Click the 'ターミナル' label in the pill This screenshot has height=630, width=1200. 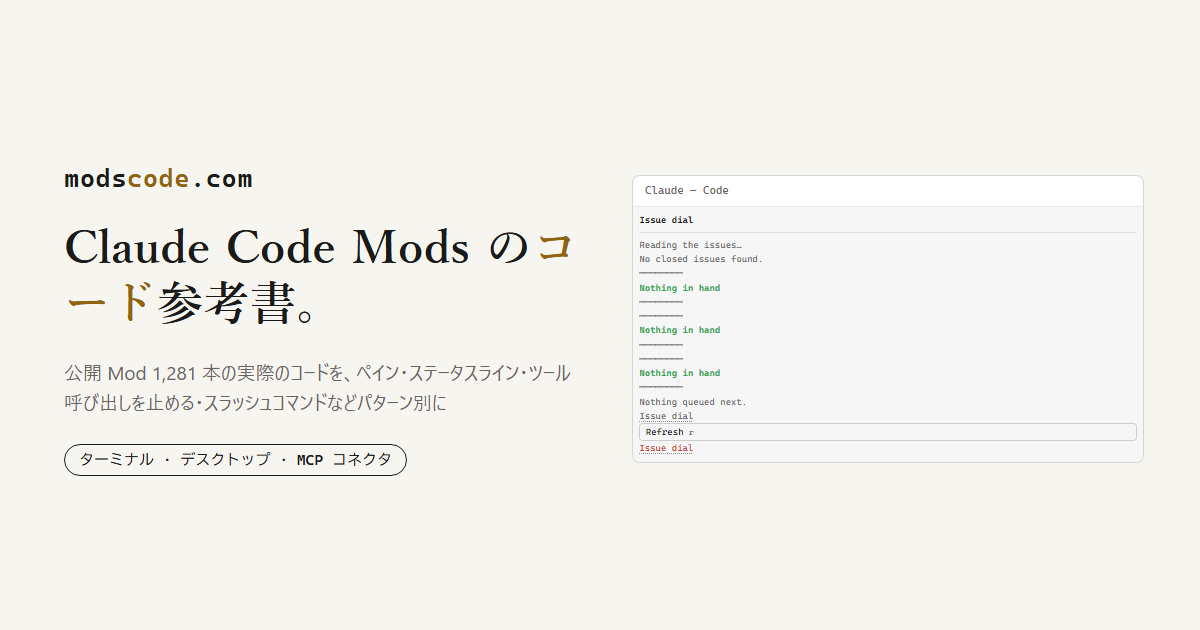(116, 460)
